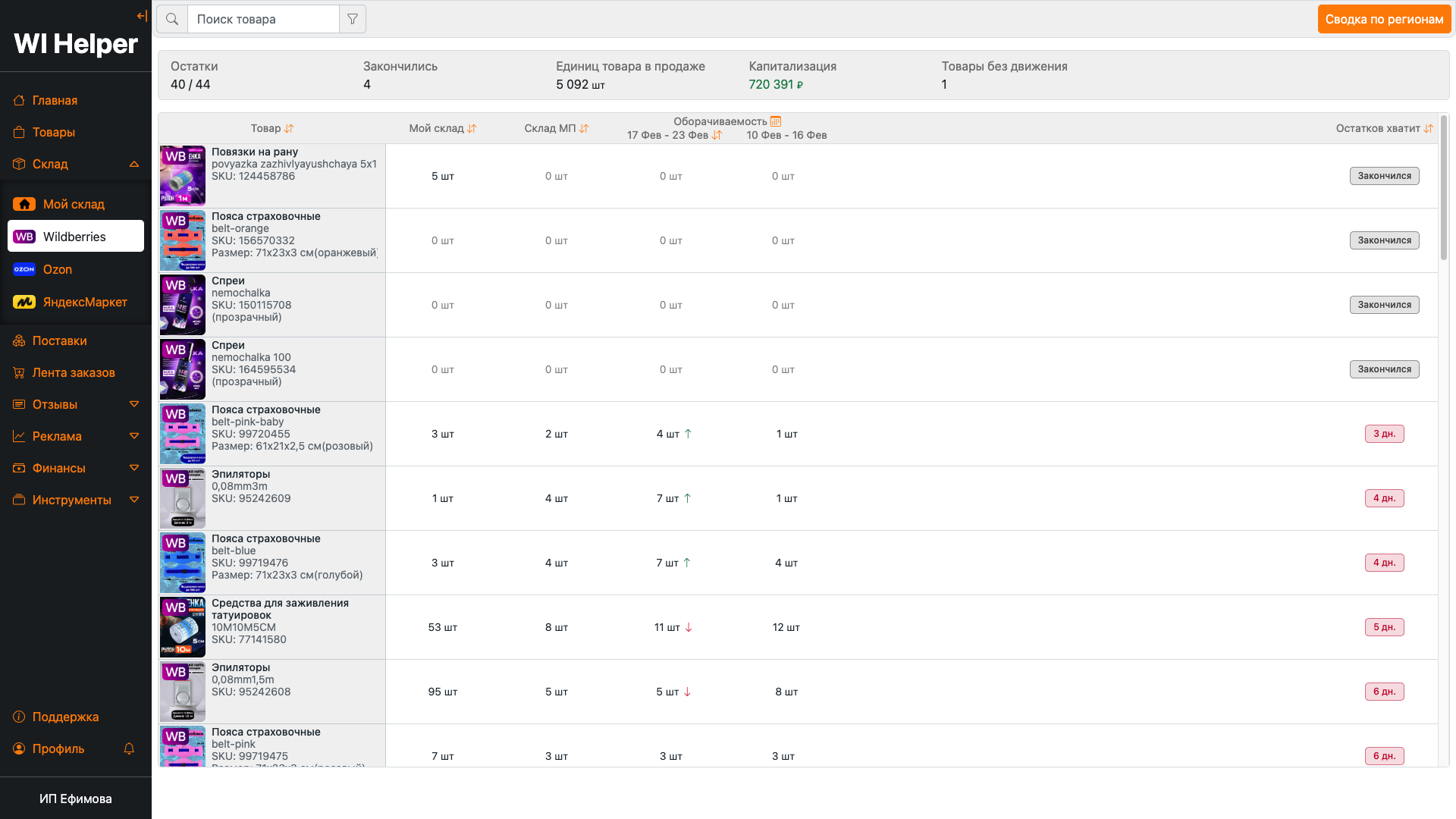Sort by Склад МП column
Image resolution: width=1456 pixels, height=819 pixels.
pos(584,129)
